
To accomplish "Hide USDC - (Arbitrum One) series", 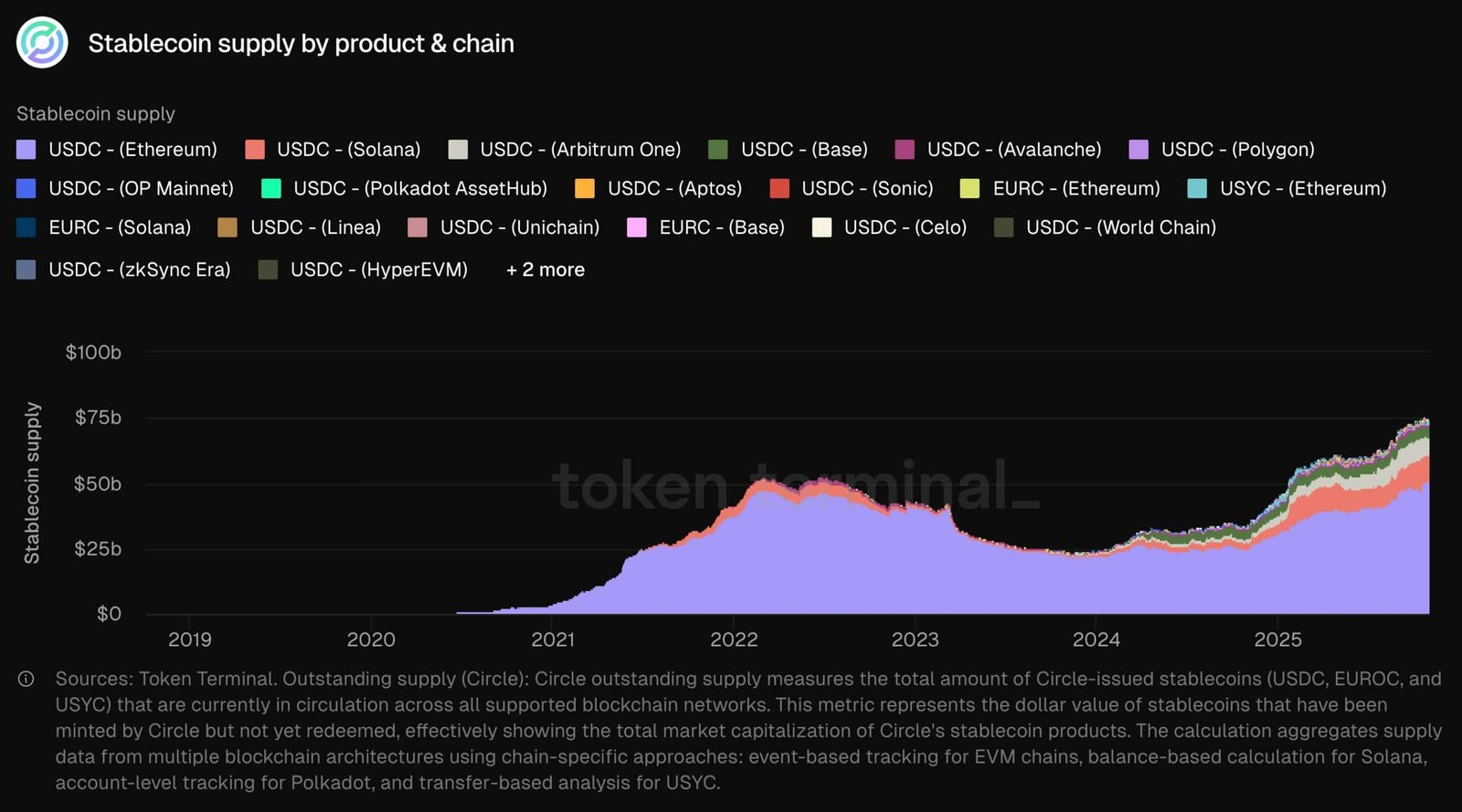I will [565, 149].
